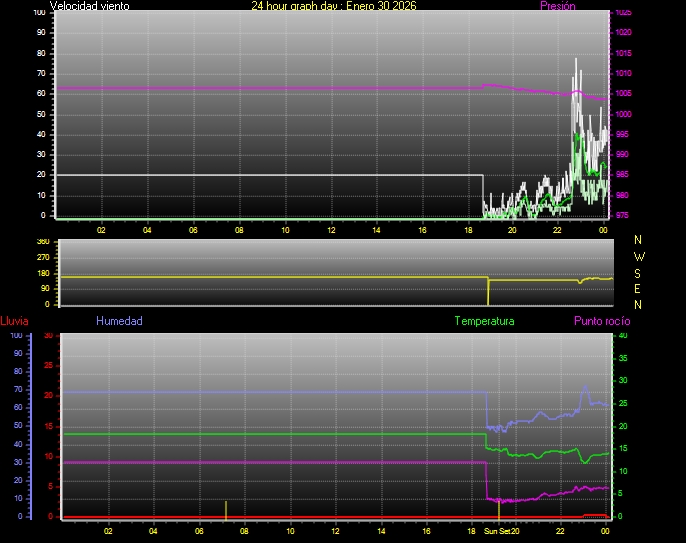
Task: Select the magenta 'Presión' legend label
Action: [x=557, y=6]
